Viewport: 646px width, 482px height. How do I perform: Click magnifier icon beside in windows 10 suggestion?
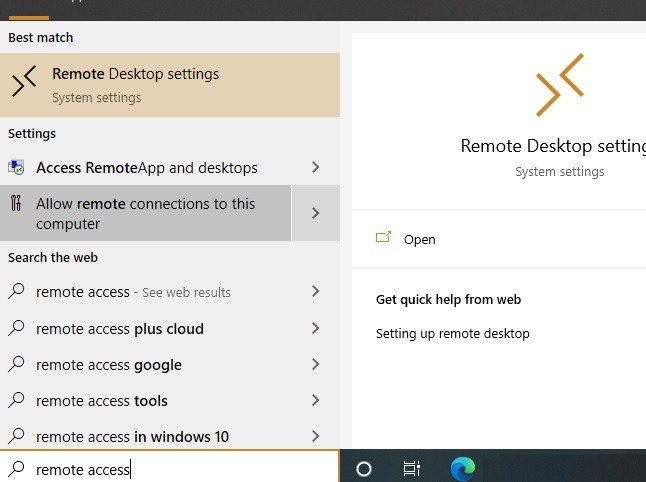pyautogui.click(x=16, y=435)
